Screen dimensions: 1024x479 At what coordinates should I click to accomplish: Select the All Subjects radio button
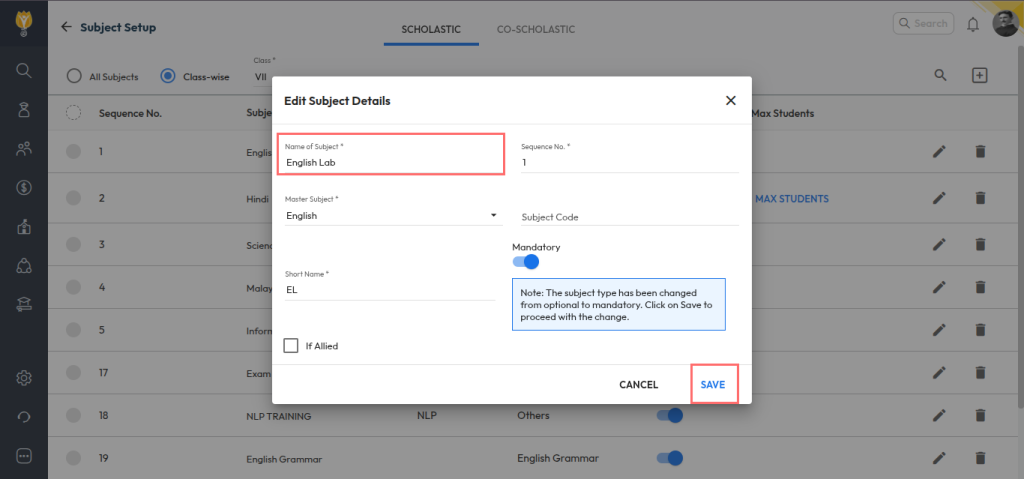point(74,76)
